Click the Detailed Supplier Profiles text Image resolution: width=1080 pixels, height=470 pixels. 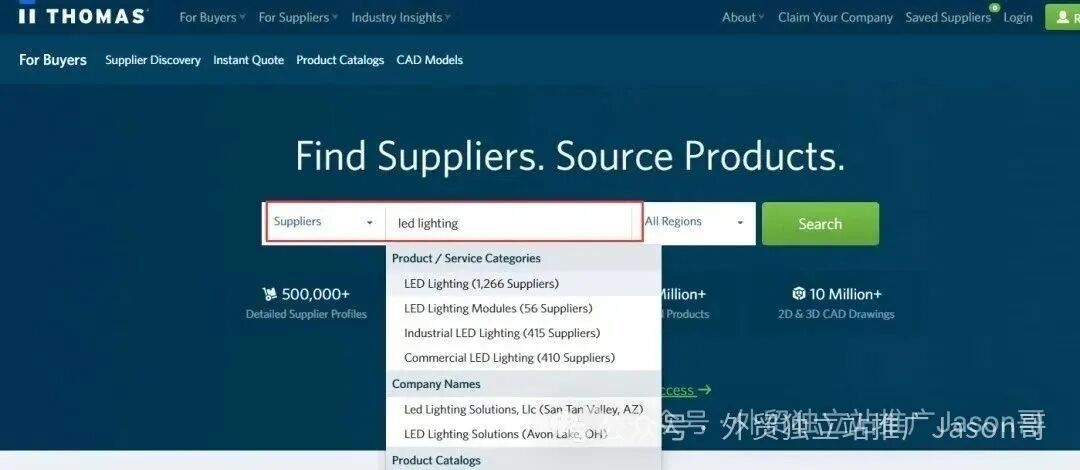coord(307,314)
